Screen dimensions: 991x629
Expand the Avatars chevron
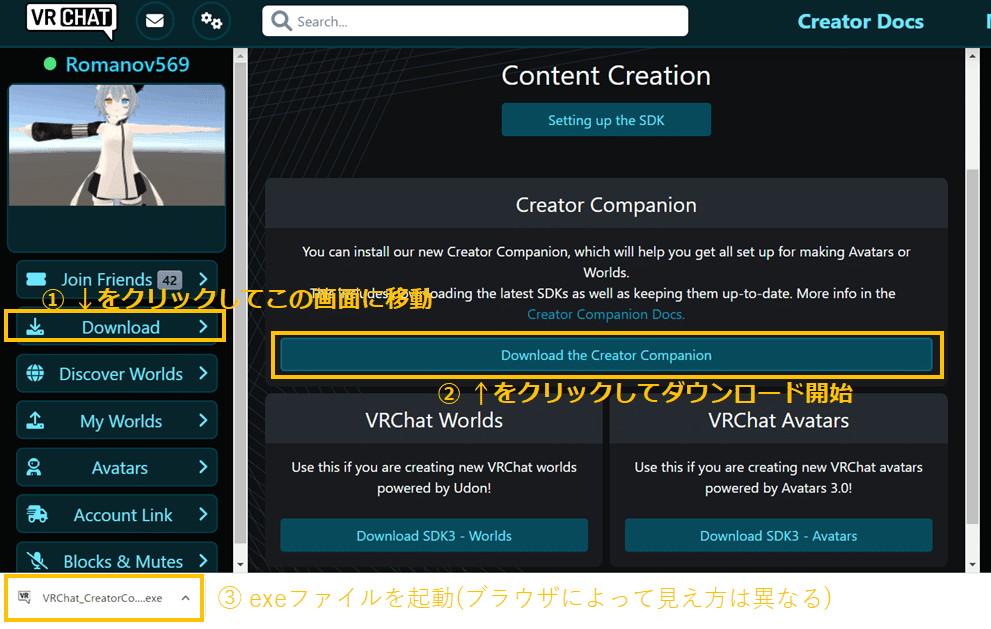(203, 467)
